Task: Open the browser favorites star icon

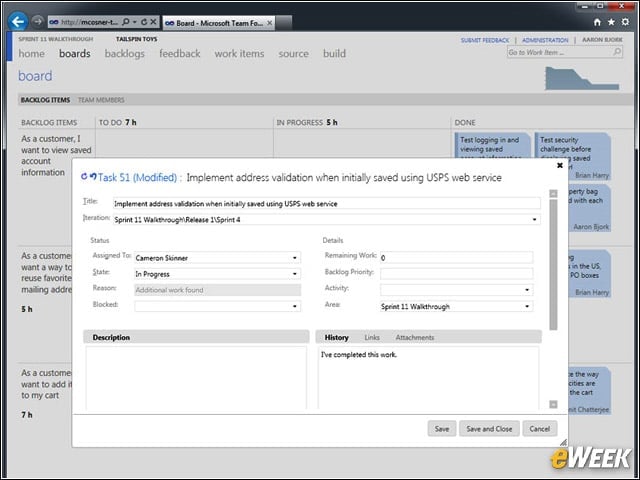Action: pyautogui.click(x=611, y=22)
